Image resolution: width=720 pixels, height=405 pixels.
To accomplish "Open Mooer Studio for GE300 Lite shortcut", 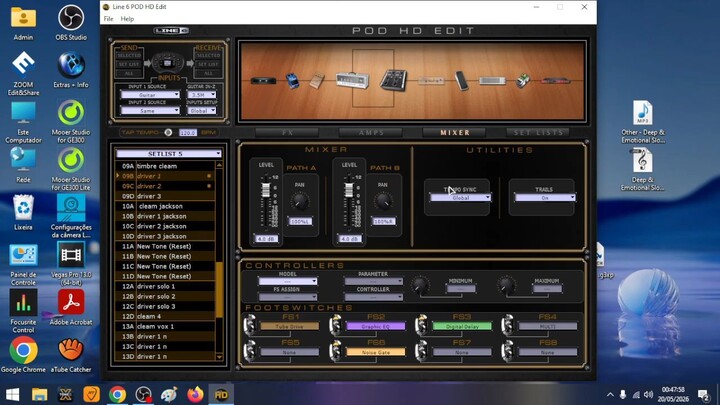I will coord(71,168).
